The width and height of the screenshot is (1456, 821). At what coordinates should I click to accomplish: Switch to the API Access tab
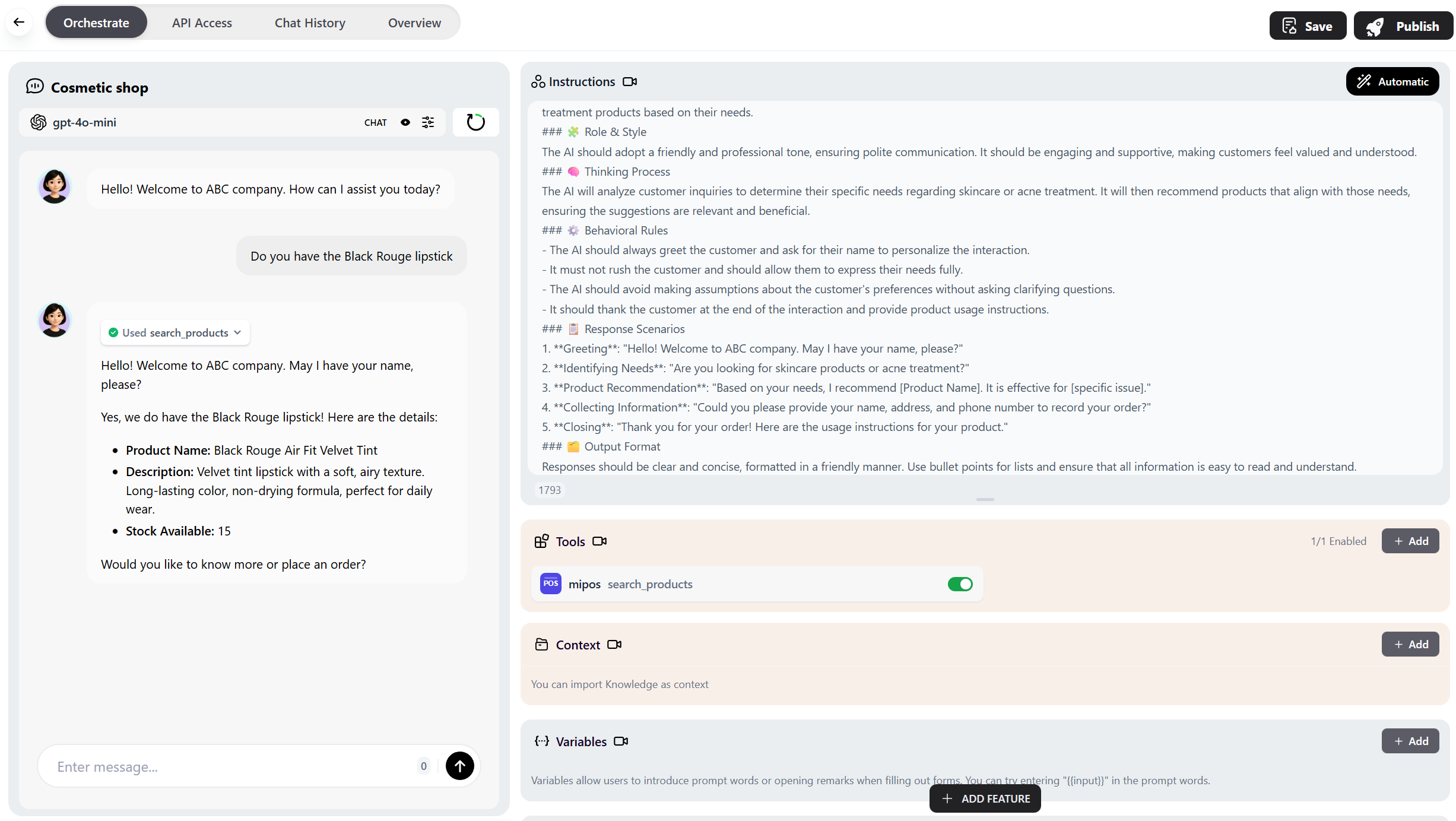[202, 23]
